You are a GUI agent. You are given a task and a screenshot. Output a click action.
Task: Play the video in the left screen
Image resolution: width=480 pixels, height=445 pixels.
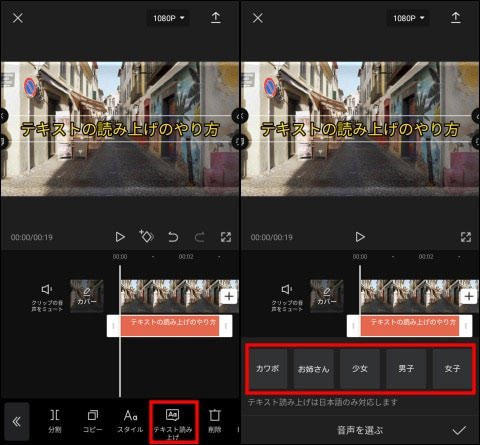point(120,237)
